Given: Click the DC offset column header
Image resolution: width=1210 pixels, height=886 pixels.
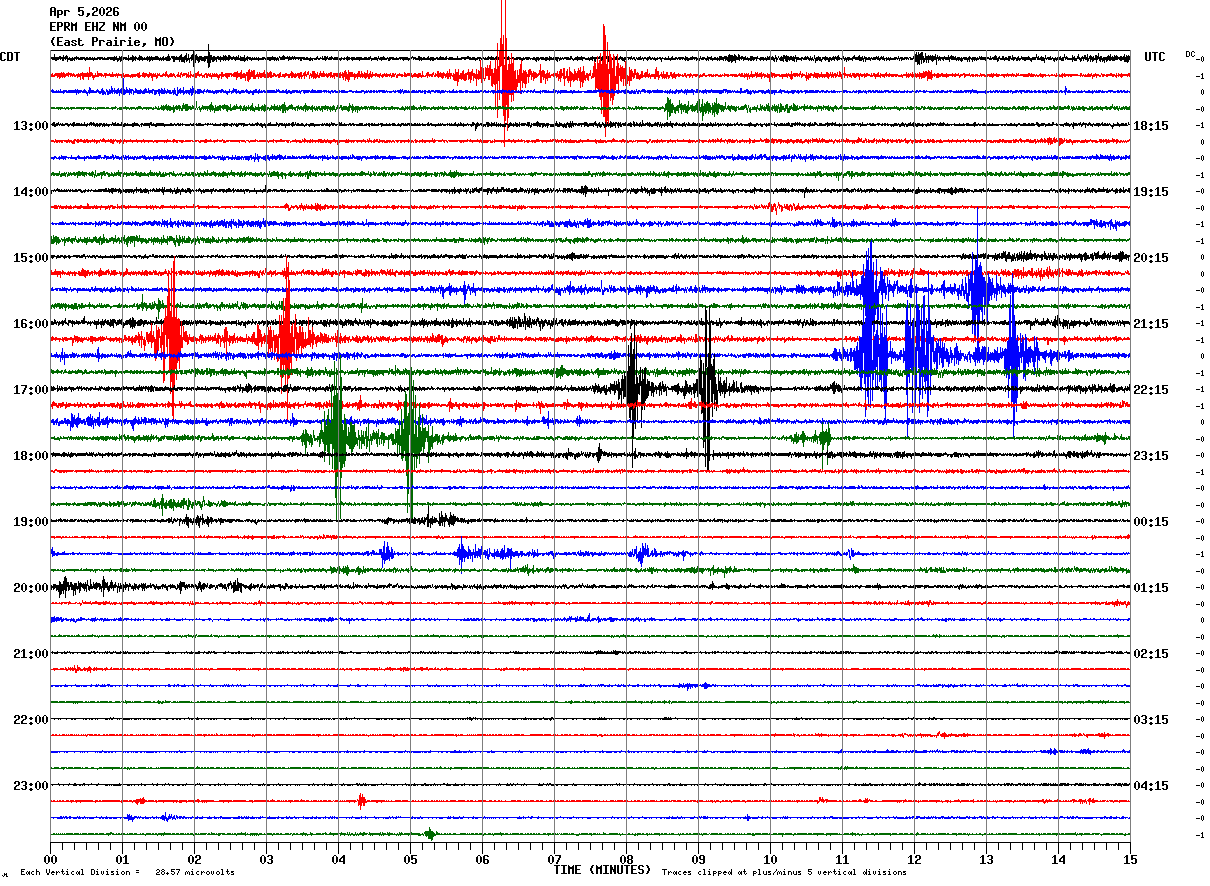Looking at the screenshot, I should point(1190,54).
